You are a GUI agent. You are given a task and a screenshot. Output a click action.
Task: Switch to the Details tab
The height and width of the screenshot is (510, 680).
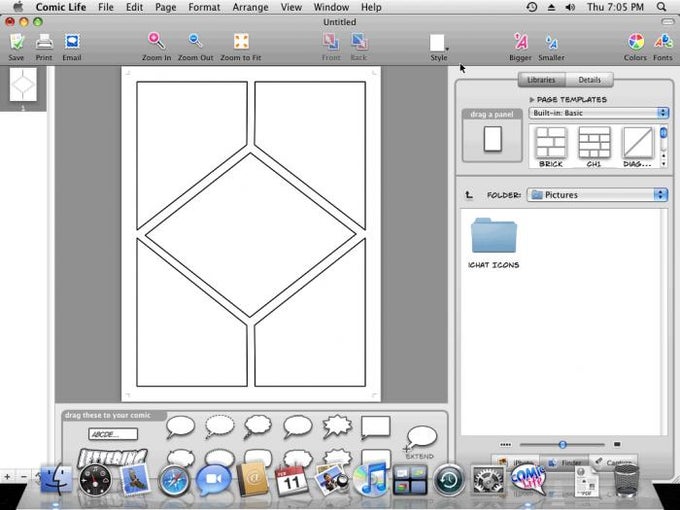tap(589, 80)
